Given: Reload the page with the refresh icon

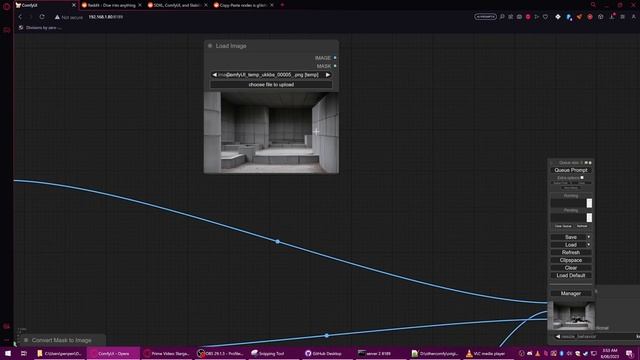Looking at the screenshot, I should click(x=42, y=17).
